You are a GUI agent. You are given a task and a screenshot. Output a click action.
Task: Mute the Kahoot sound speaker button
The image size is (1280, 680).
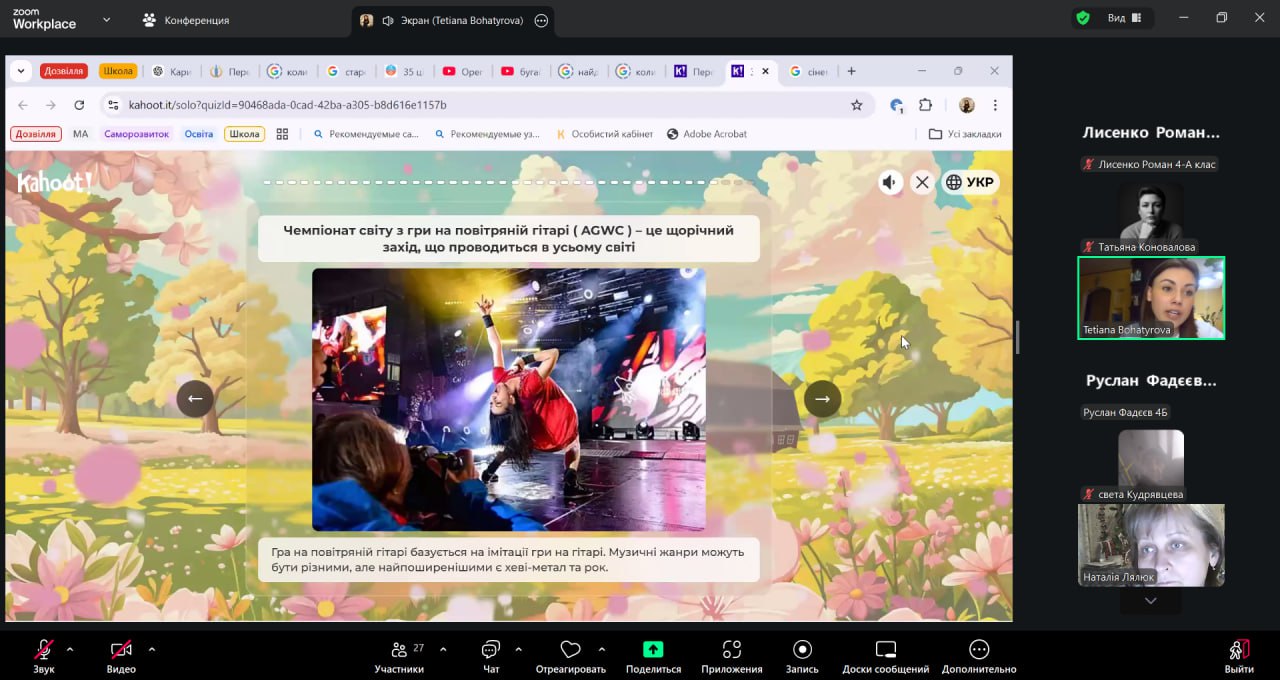click(890, 182)
